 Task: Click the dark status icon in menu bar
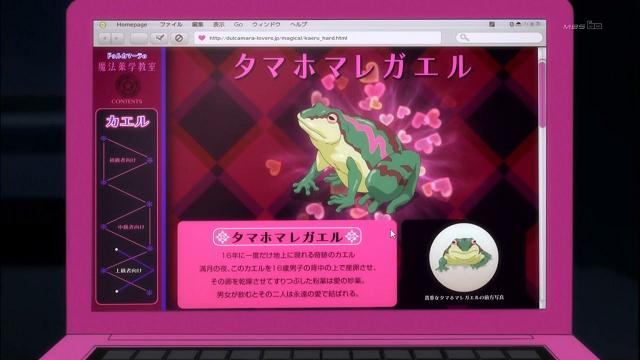492,24
